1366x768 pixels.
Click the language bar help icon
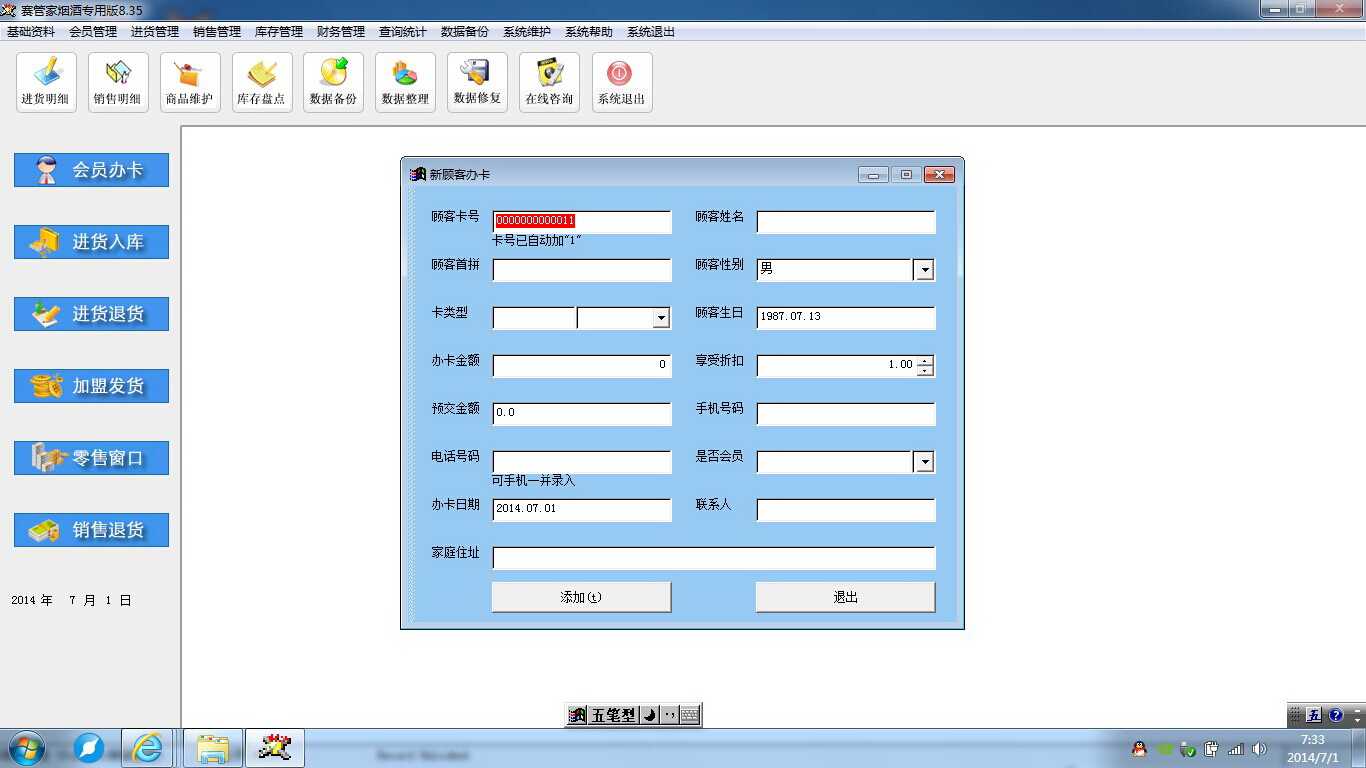[x=1335, y=715]
